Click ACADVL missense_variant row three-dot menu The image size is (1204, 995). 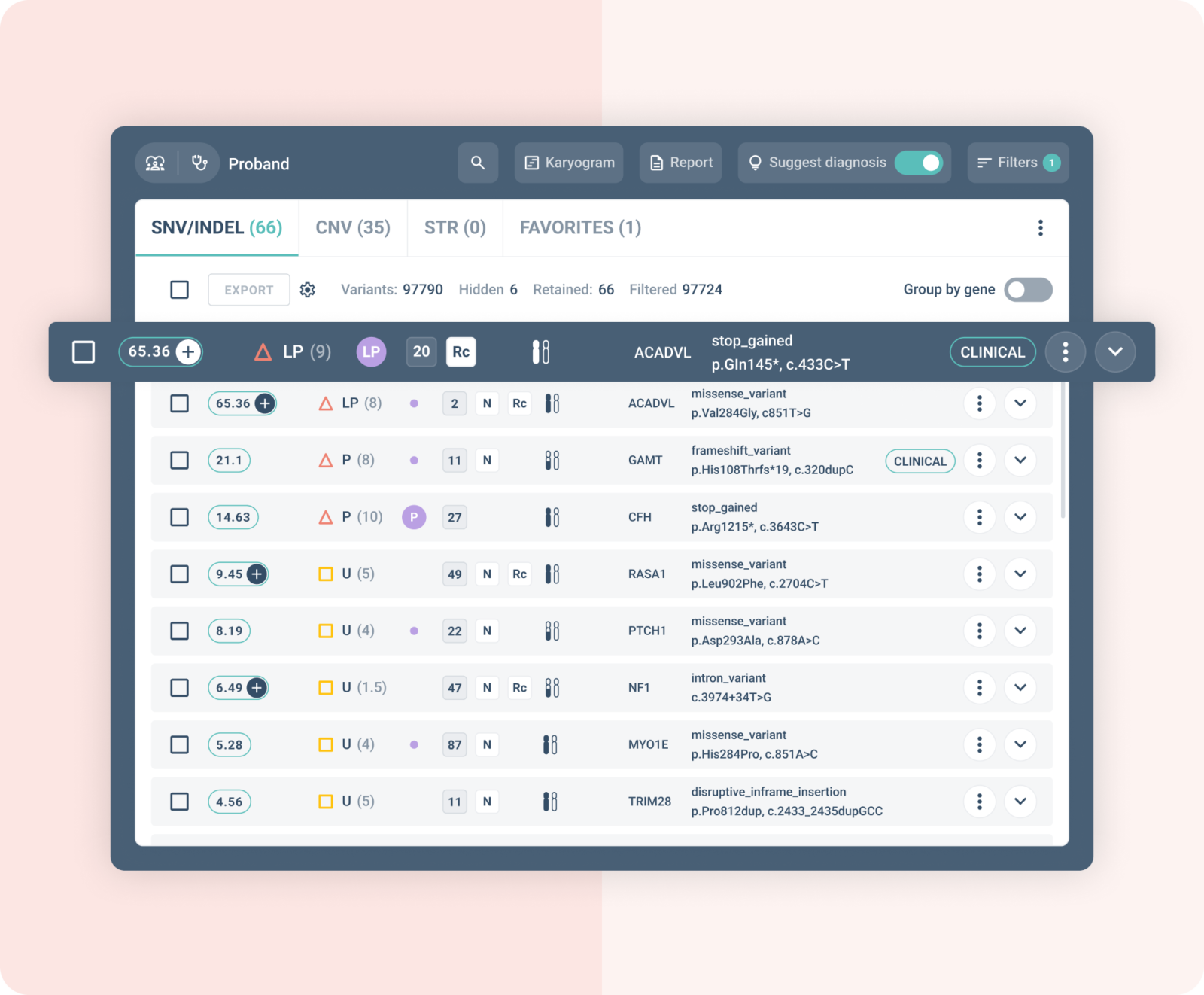click(x=980, y=403)
